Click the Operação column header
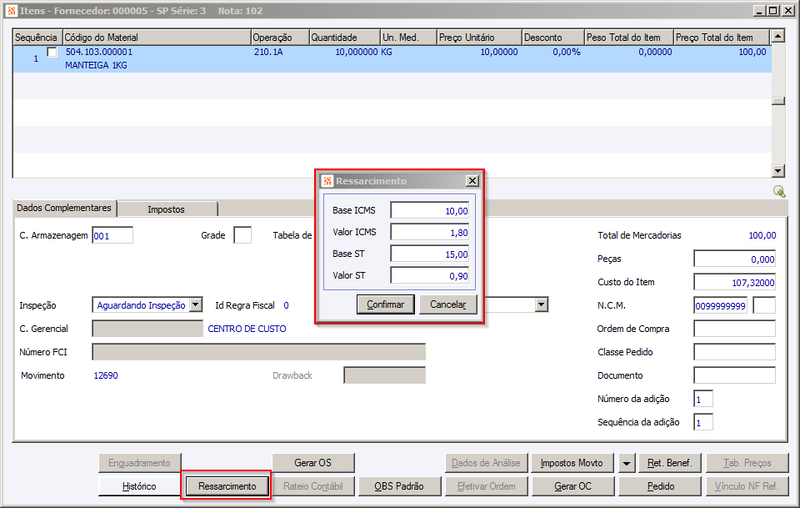The height and width of the screenshot is (508, 800). pyautogui.click(x=280, y=37)
